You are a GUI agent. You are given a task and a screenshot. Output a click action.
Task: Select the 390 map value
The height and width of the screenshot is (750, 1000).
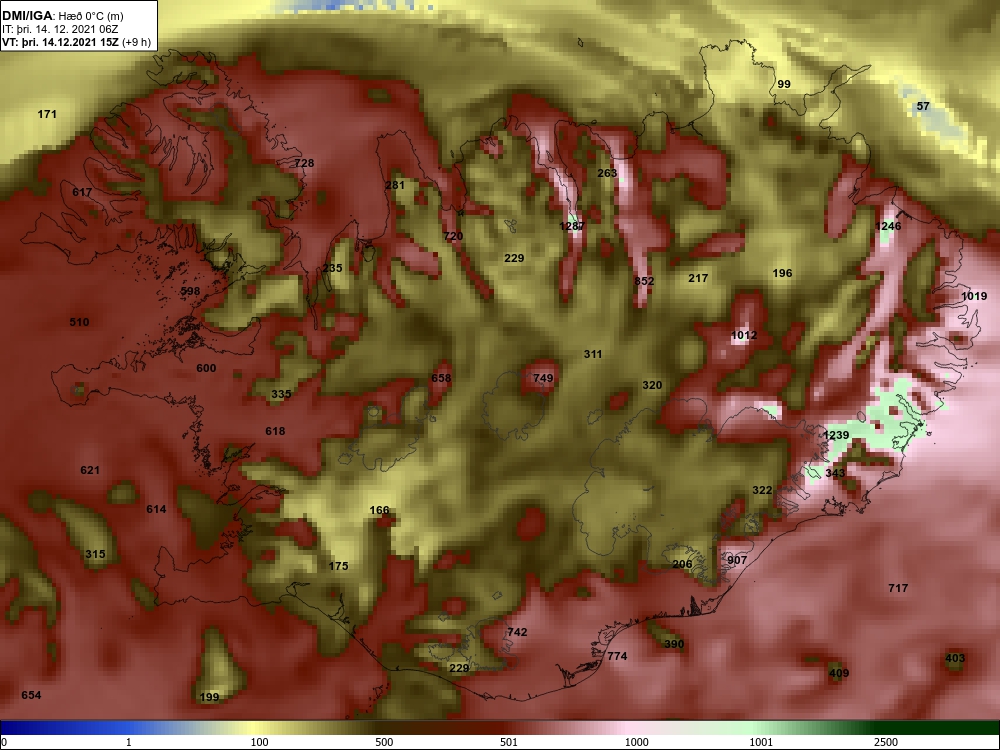674,644
